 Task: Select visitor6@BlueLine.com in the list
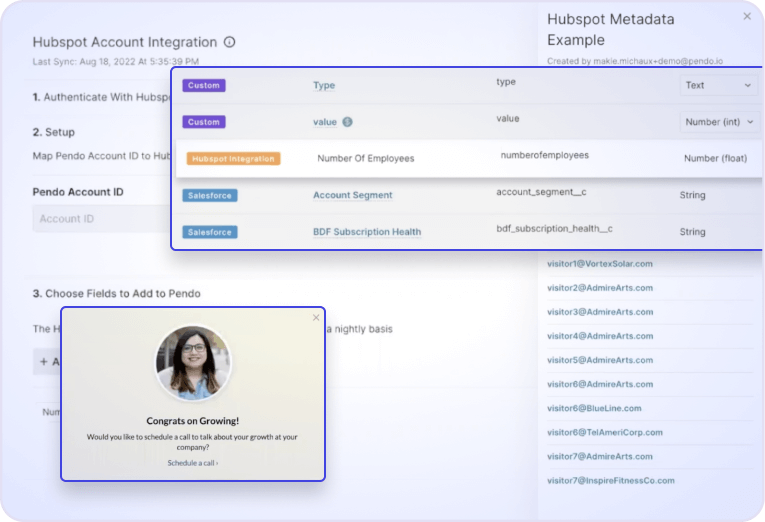coord(594,408)
